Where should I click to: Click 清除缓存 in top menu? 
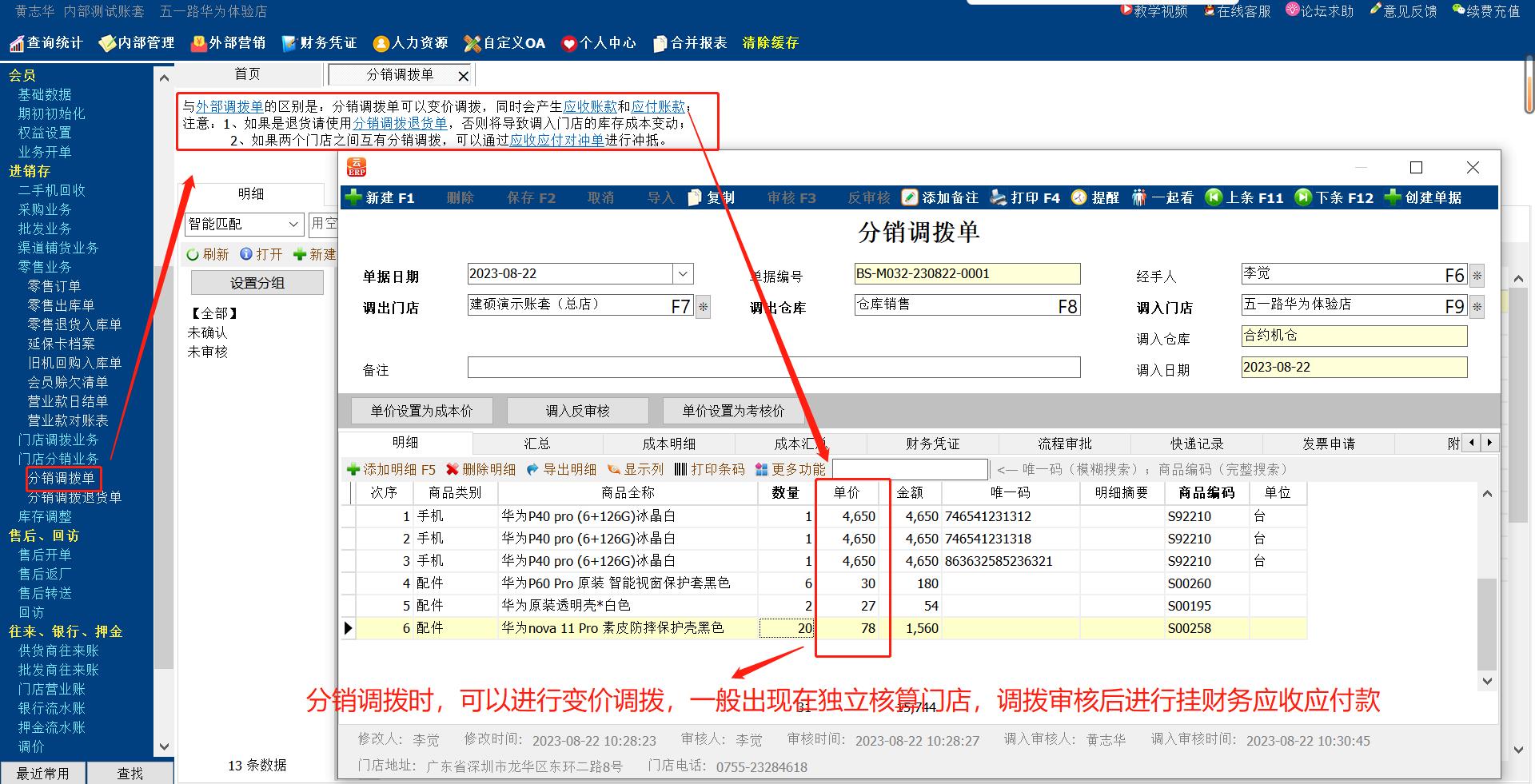click(771, 43)
